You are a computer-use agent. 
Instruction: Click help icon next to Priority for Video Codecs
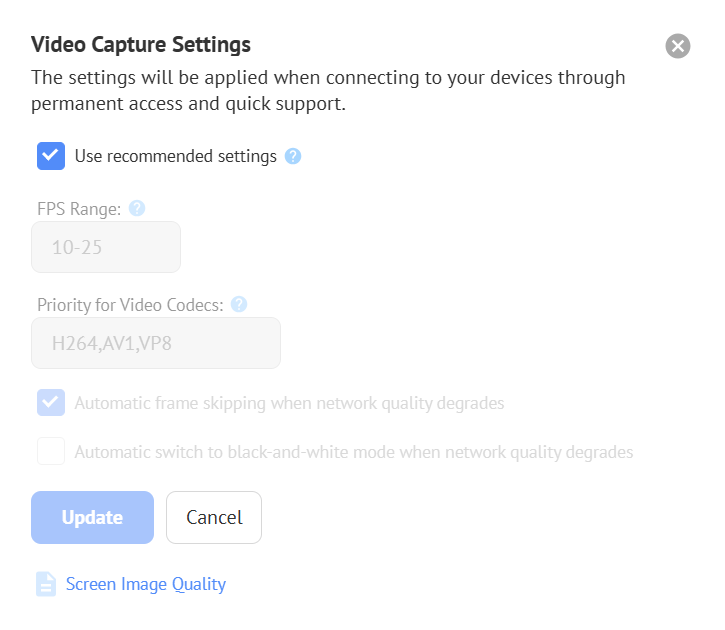[x=239, y=304]
